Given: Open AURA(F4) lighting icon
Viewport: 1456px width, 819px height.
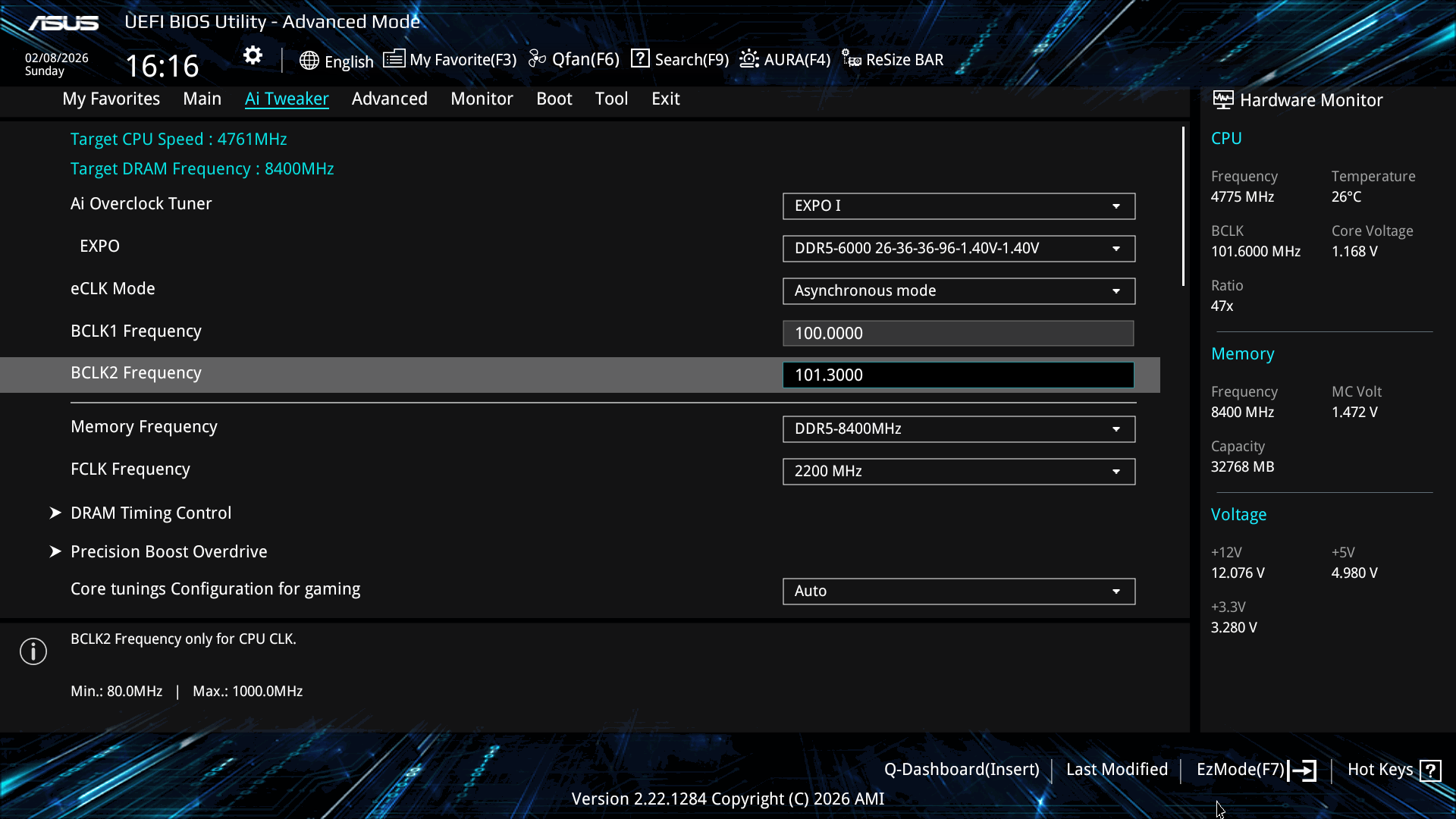Looking at the screenshot, I should click(x=749, y=58).
